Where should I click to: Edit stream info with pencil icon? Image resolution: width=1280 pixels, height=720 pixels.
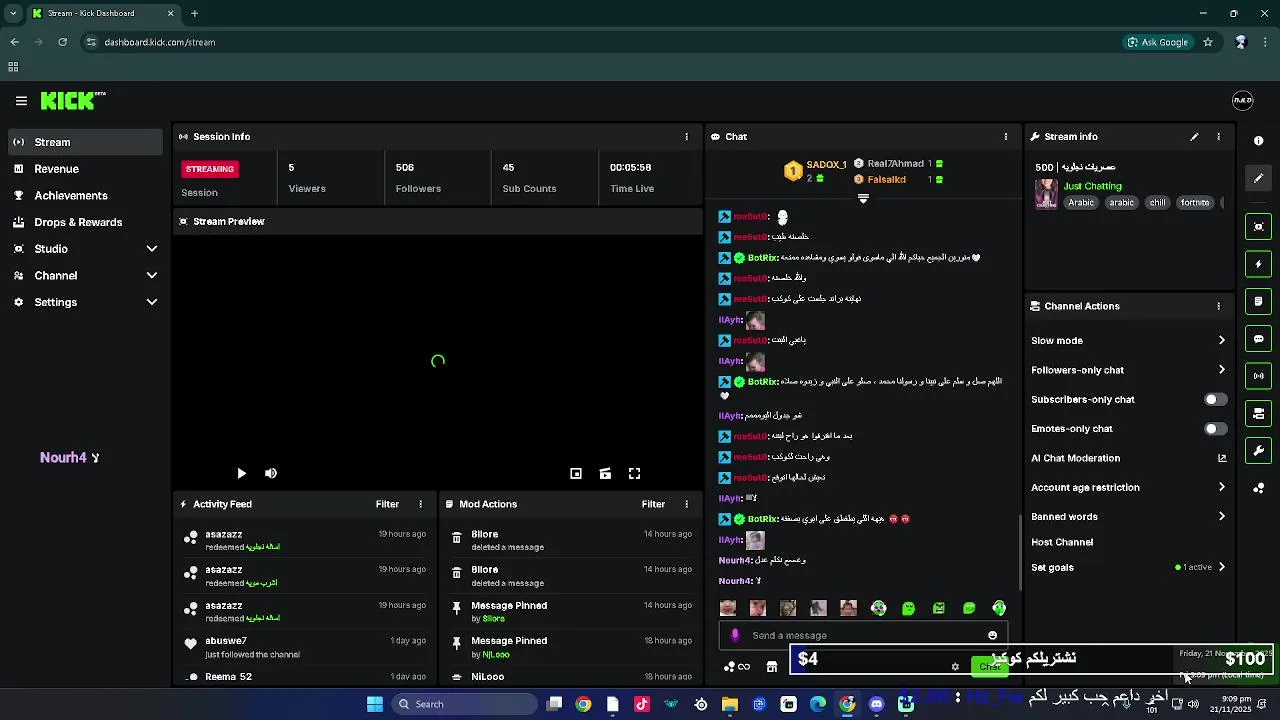[x=1194, y=137]
